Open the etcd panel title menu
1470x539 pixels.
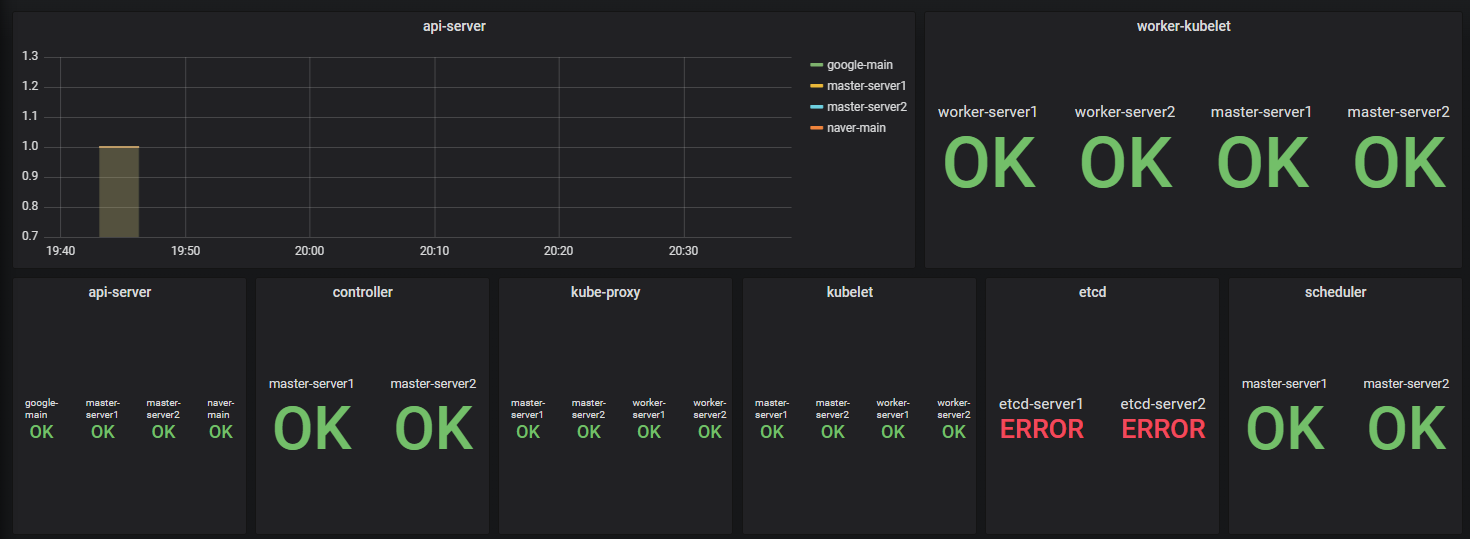pos(1092,292)
